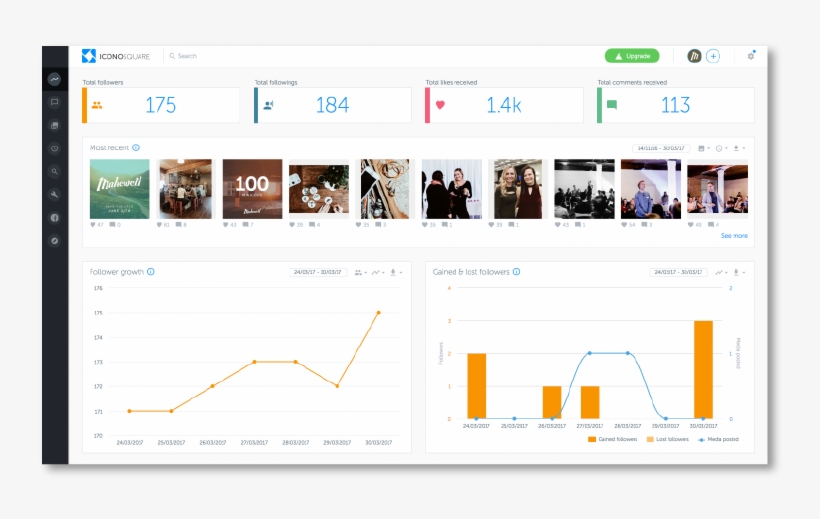Screen dimensions: 820x519
Task: Open the chart type dropdown in Gained & lost followers
Action: point(721,272)
